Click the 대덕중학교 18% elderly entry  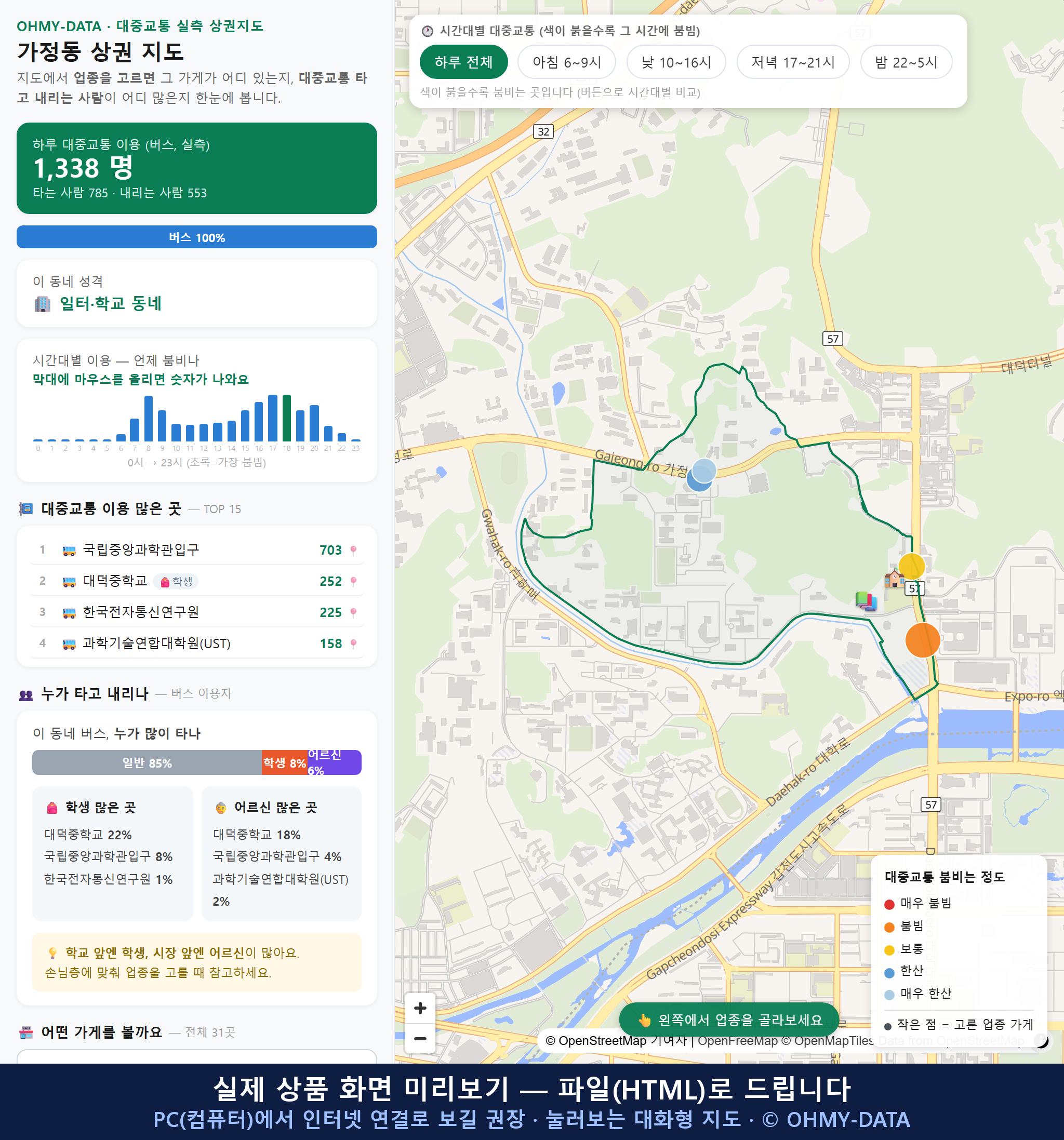tap(257, 835)
